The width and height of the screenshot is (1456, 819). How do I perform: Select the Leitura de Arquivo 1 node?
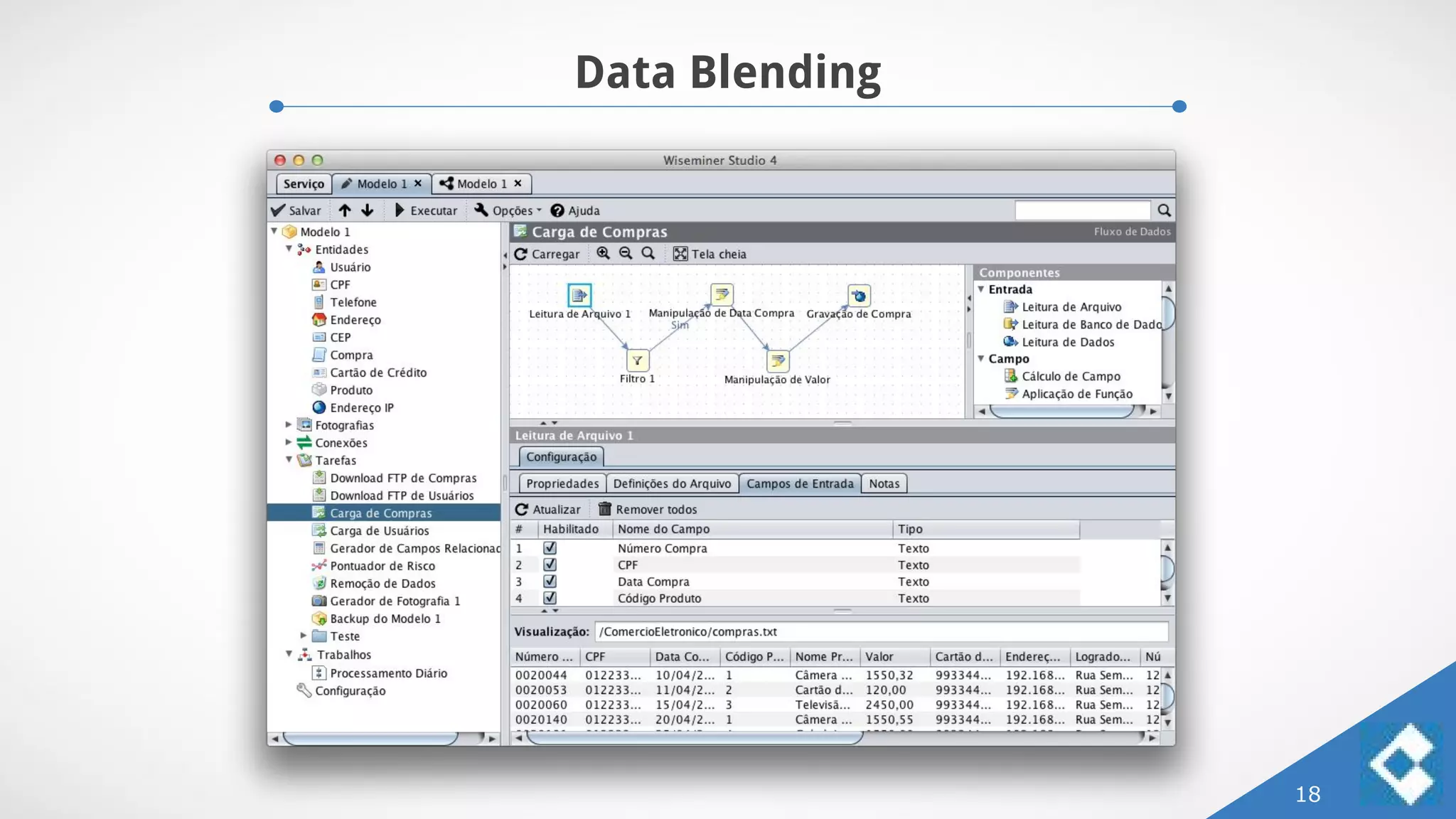coord(579,295)
